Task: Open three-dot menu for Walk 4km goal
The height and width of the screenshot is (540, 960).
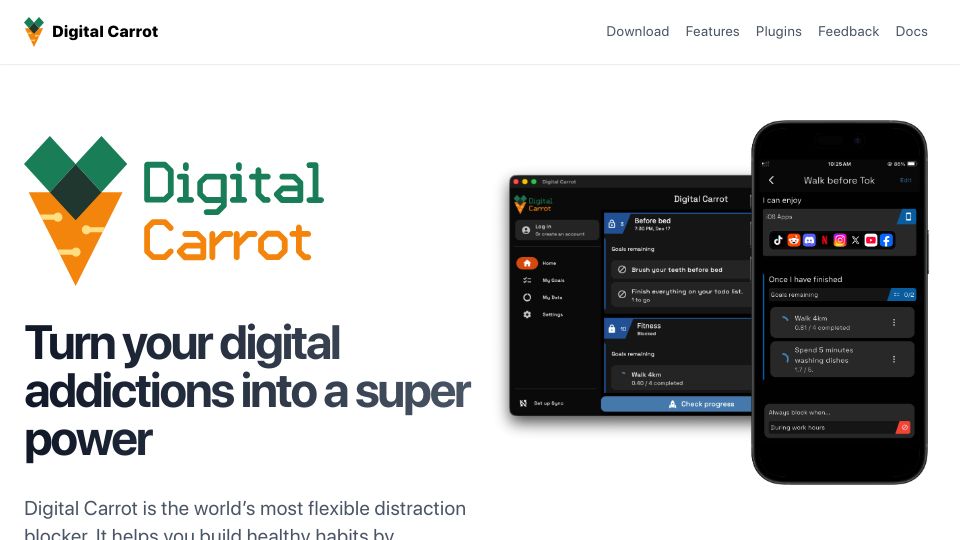Action: 894,323
